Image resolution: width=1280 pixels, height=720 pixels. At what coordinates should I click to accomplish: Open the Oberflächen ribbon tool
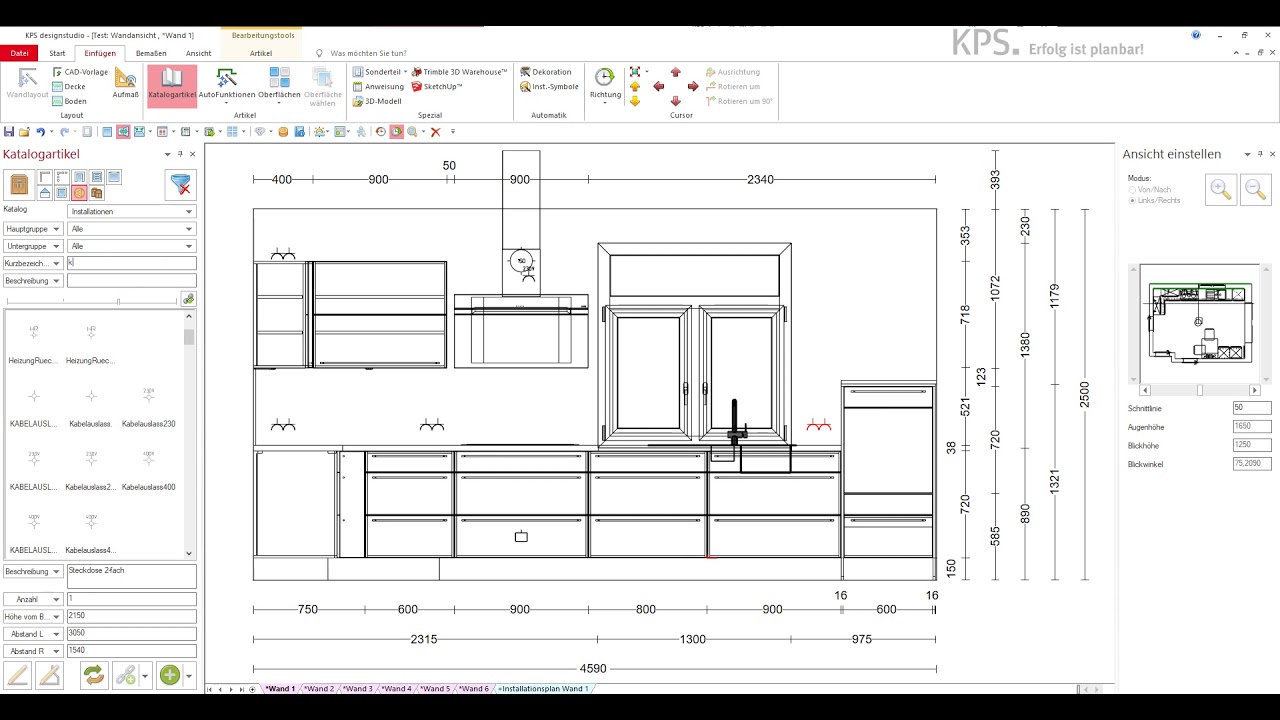[x=279, y=85]
